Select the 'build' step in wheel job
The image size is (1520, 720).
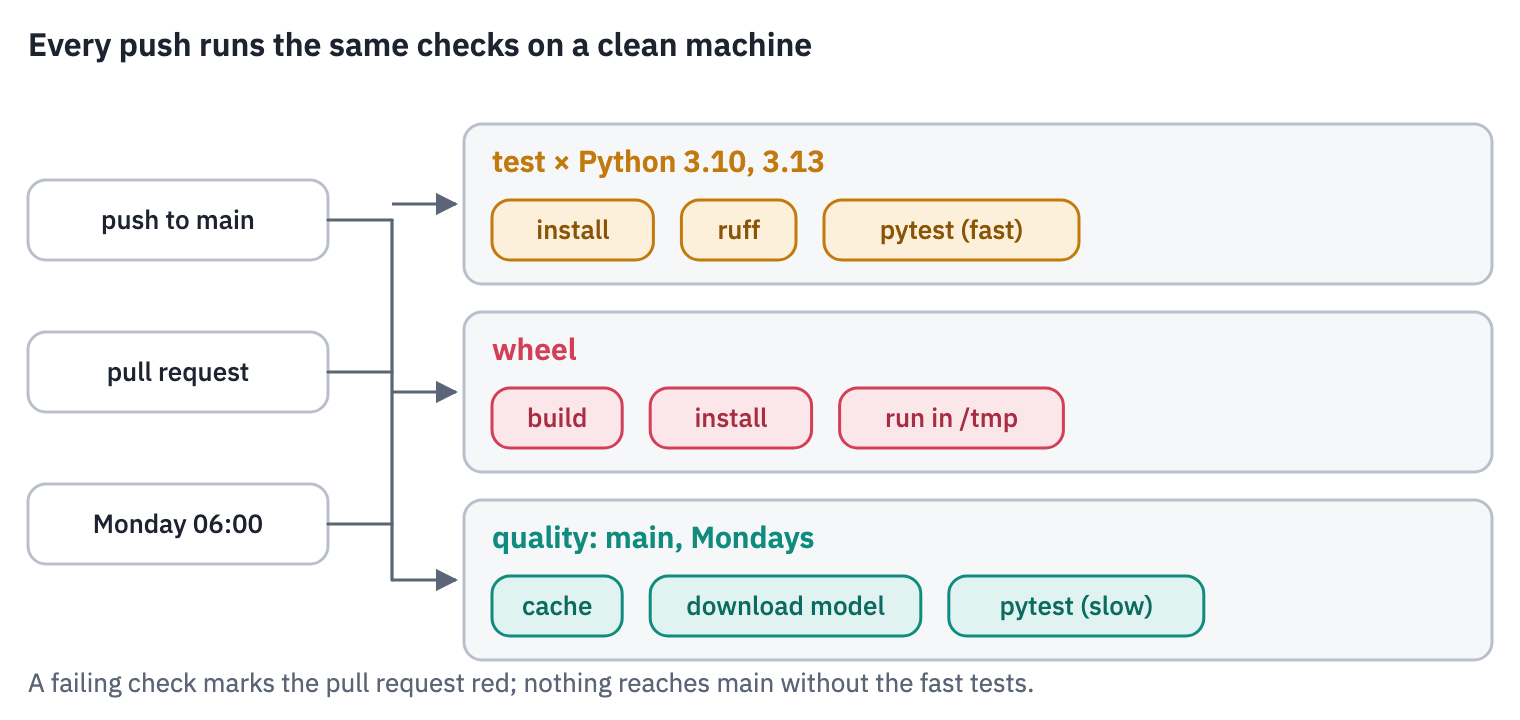click(557, 418)
